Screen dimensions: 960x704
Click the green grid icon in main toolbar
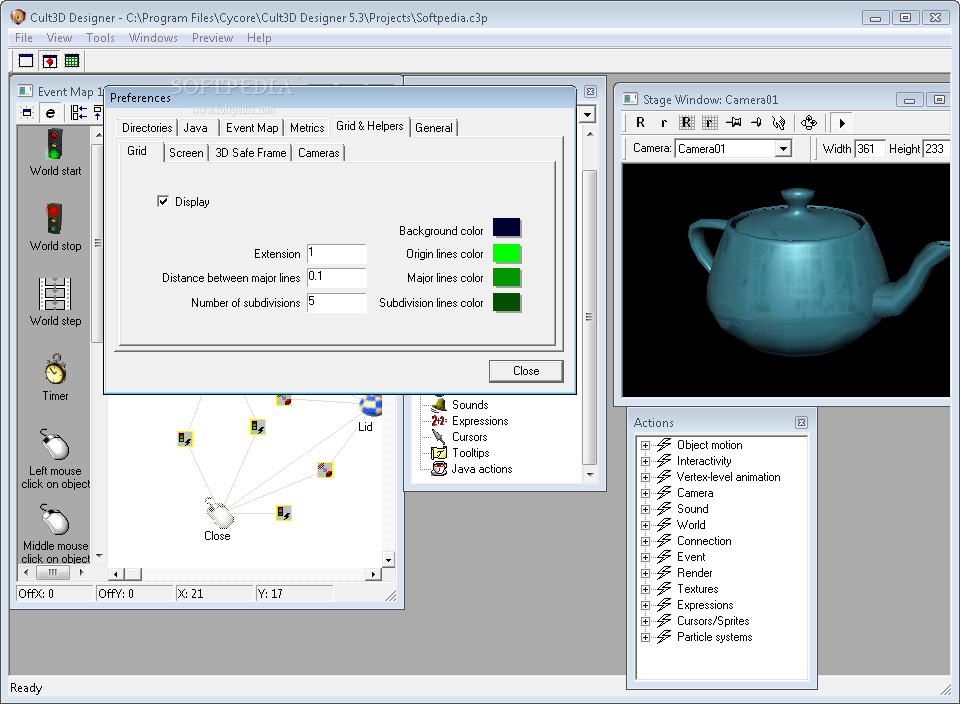coord(72,61)
